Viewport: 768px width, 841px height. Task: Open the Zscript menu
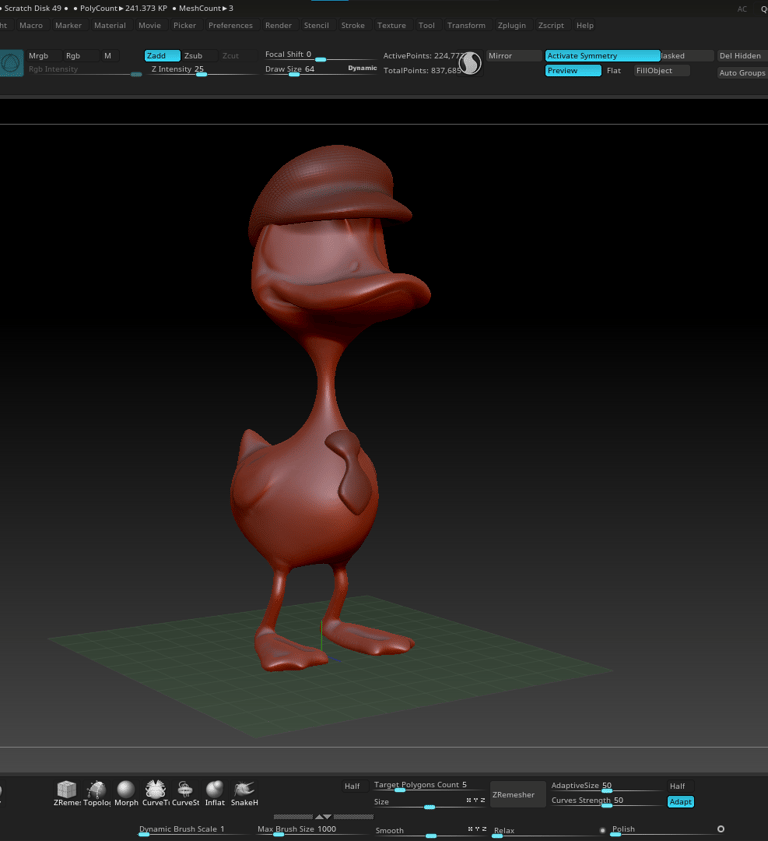(x=551, y=25)
